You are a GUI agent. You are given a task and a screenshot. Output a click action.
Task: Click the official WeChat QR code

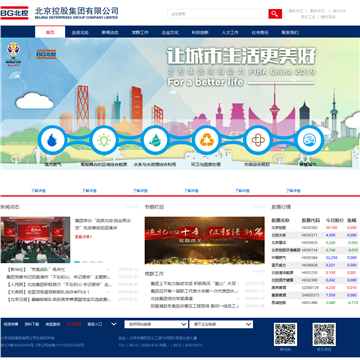click(324, 334)
